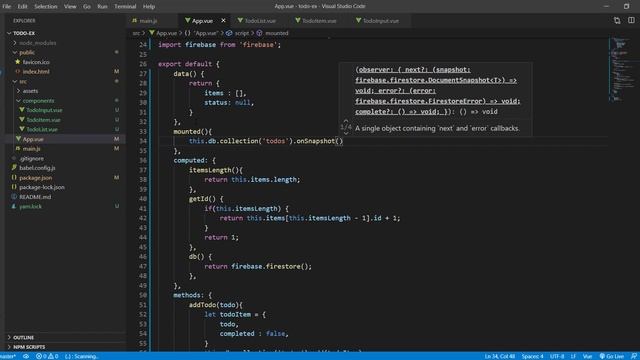
Task: Change language mode via Vue indicator
Action: pyautogui.click(x=587, y=356)
